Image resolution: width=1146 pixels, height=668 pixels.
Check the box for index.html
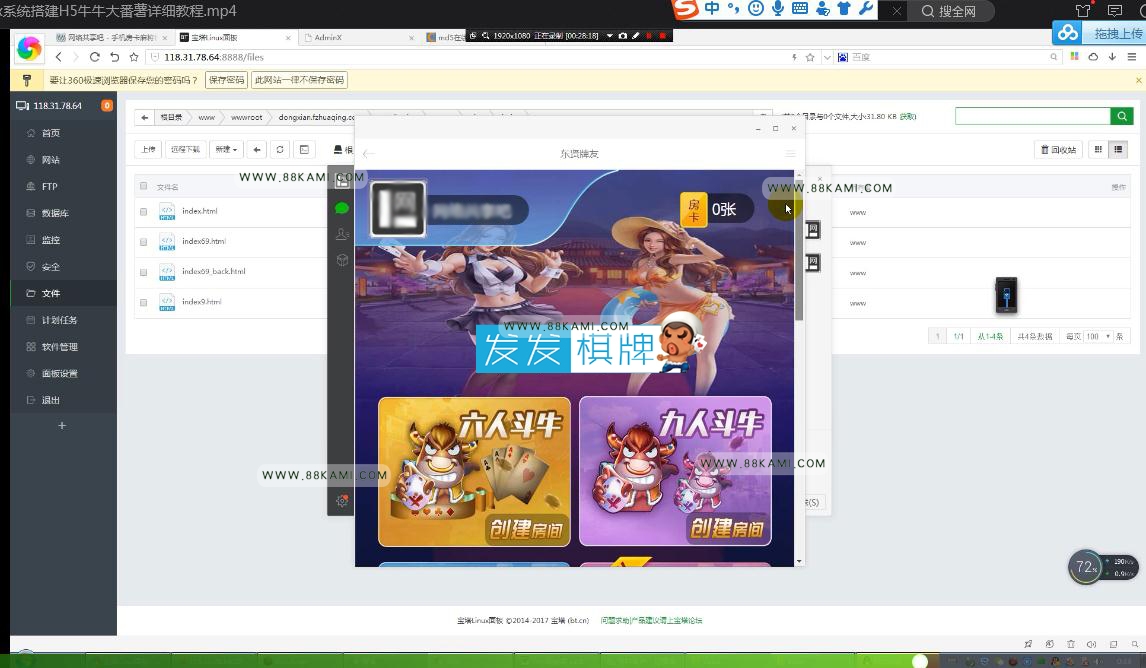coord(143,212)
